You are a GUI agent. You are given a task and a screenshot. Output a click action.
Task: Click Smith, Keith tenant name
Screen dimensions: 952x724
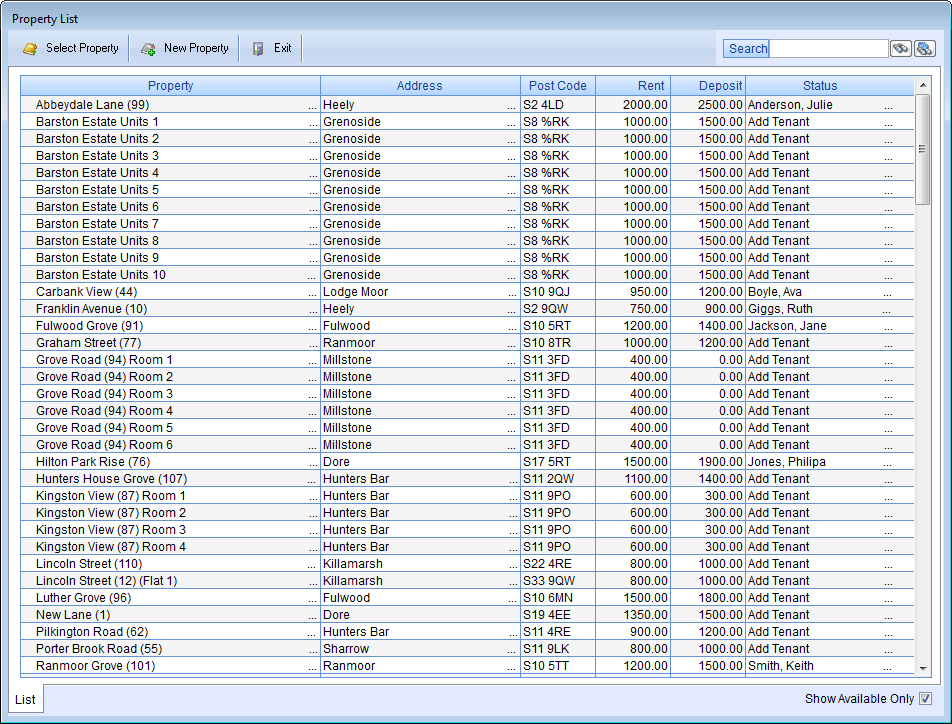pos(781,666)
